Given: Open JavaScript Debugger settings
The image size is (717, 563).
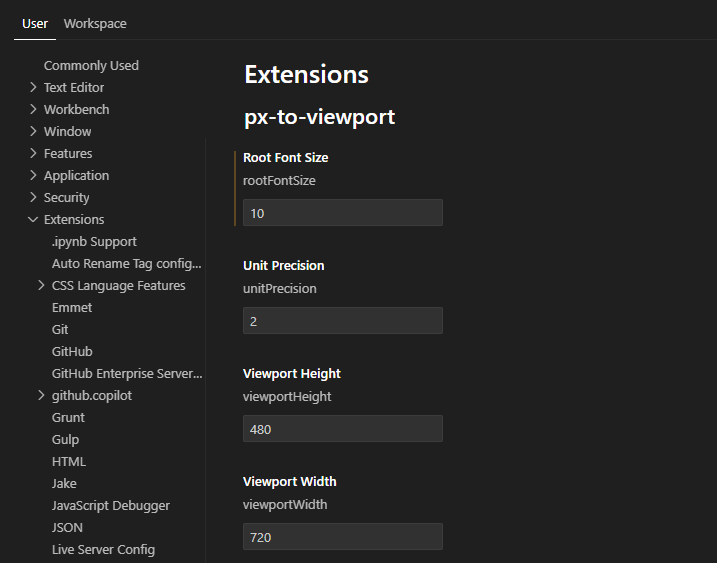Looking at the screenshot, I should [x=111, y=505].
